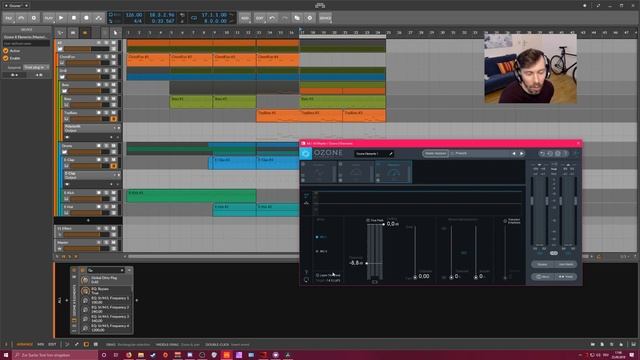640x360 pixels.
Task: Click the search field in the device parameter panel
Action: [x=105, y=270]
